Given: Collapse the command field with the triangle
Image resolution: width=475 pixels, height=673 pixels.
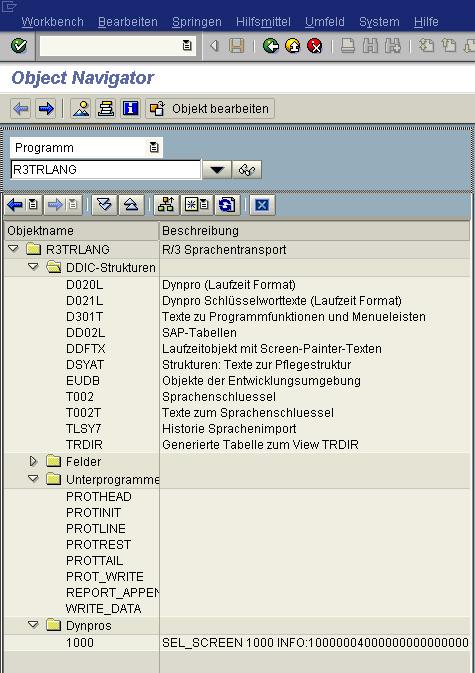Looking at the screenshot, I should pos(214,45).
